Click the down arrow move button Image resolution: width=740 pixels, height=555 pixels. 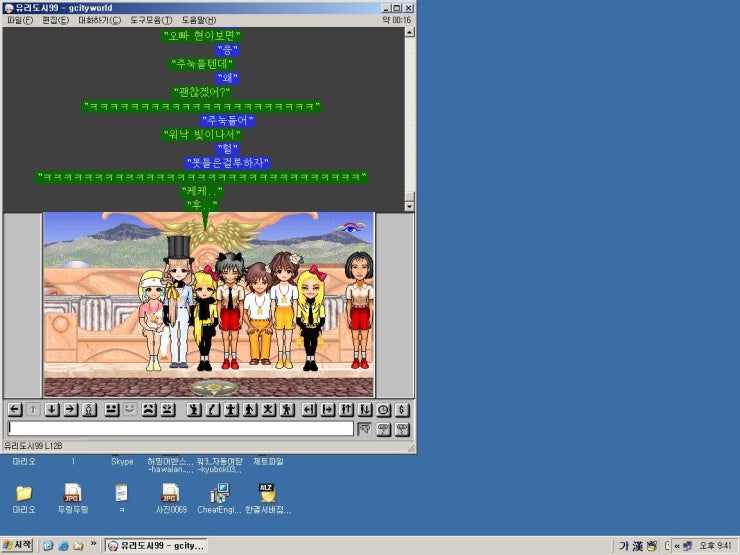pos(51,409)
